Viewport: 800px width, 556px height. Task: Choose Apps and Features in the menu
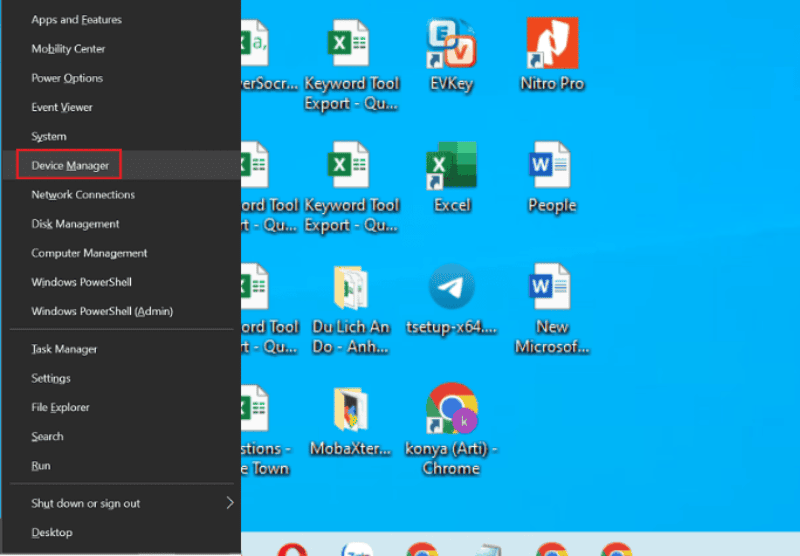[76, 20]
